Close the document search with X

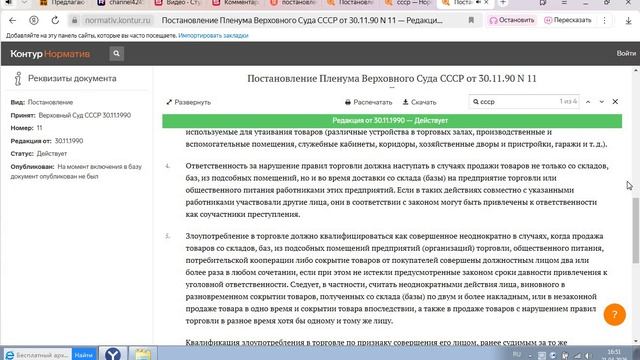[615, 102]
